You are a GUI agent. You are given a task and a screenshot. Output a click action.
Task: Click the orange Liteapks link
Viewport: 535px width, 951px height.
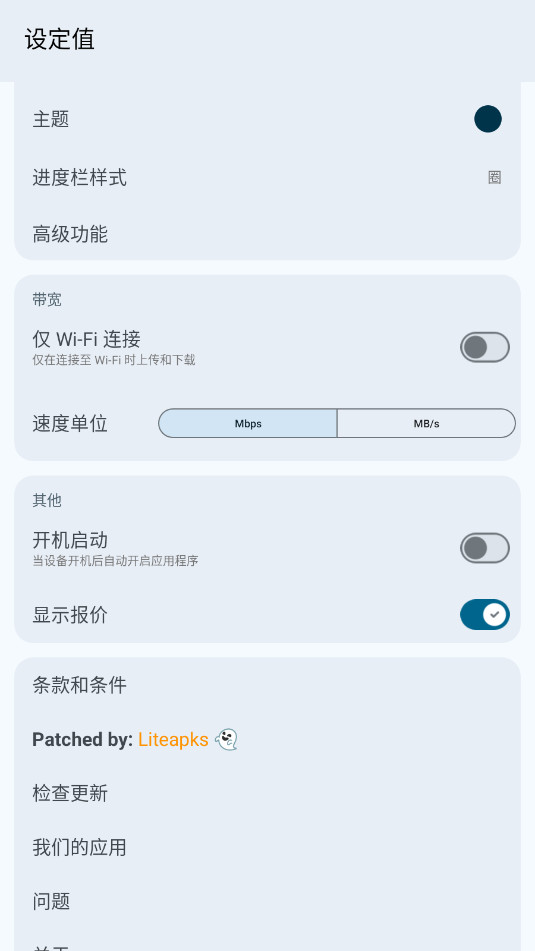point(173,739)
